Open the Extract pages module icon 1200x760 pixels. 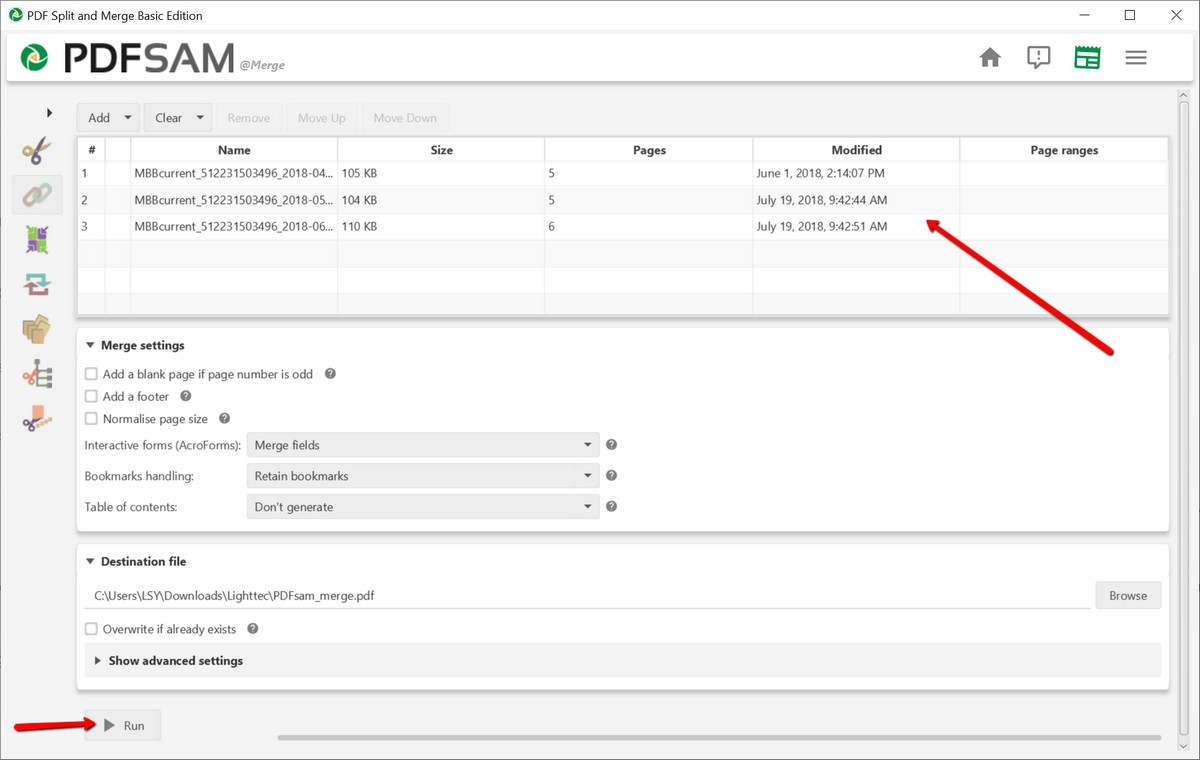(37, 329)
